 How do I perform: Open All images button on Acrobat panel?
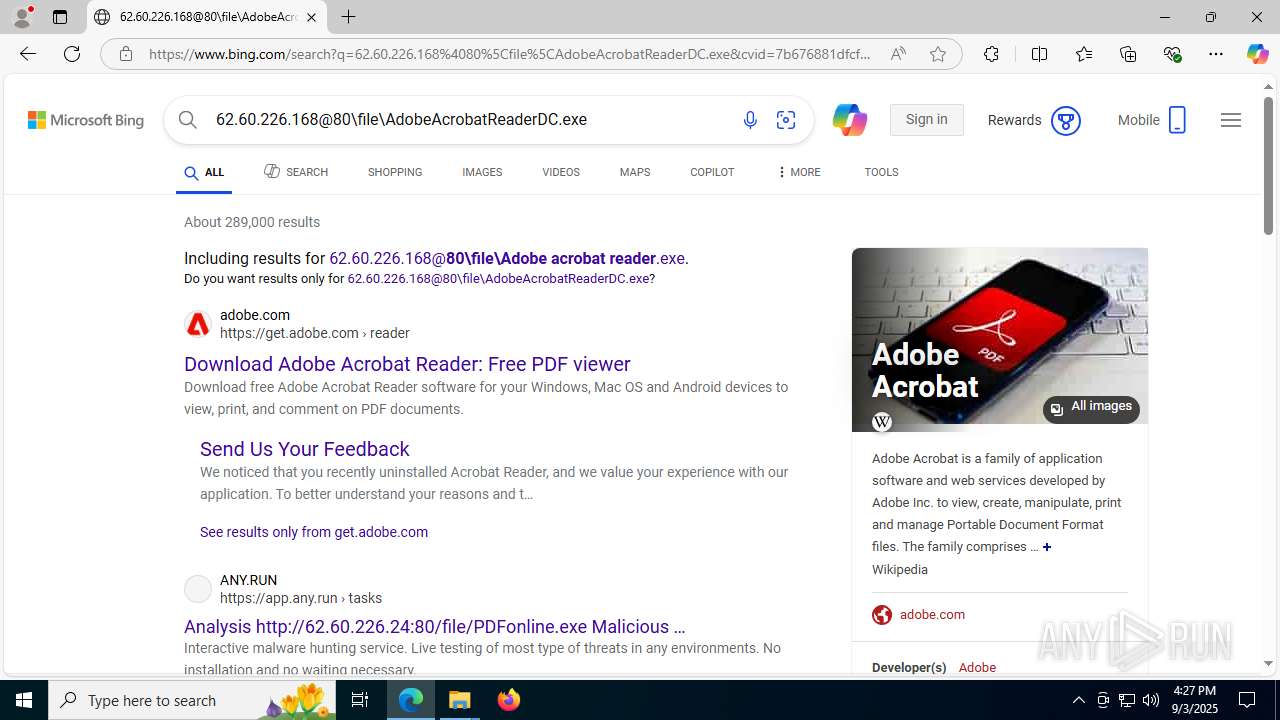(x=1091, y=408)
